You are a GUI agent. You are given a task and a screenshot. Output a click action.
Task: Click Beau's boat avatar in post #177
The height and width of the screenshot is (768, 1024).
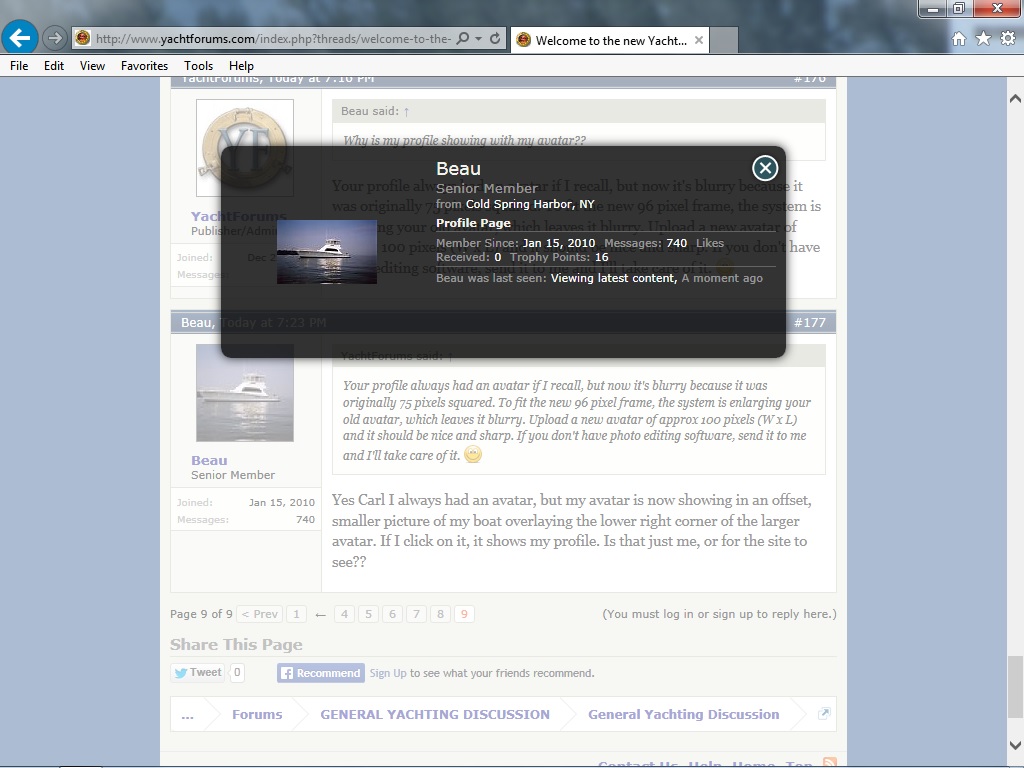coord(245,393)
